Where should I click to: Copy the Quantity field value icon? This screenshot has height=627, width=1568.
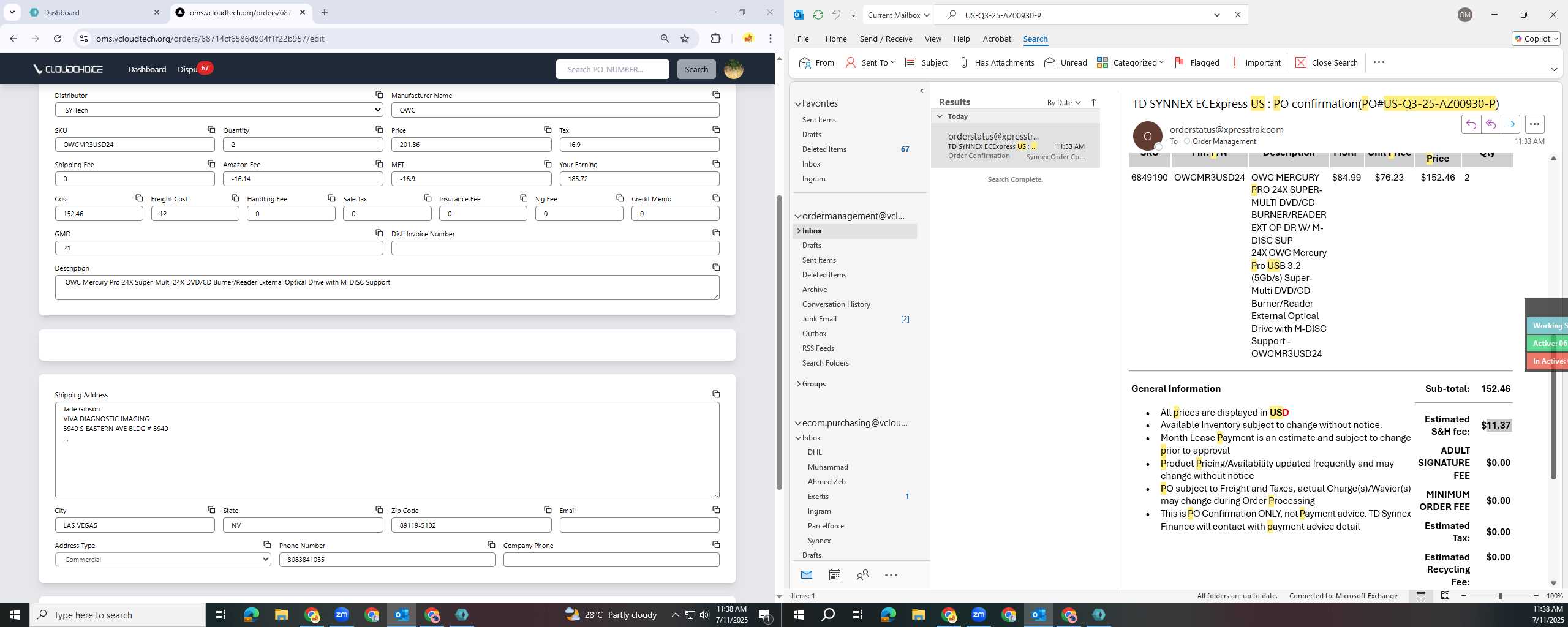(379, 130)
